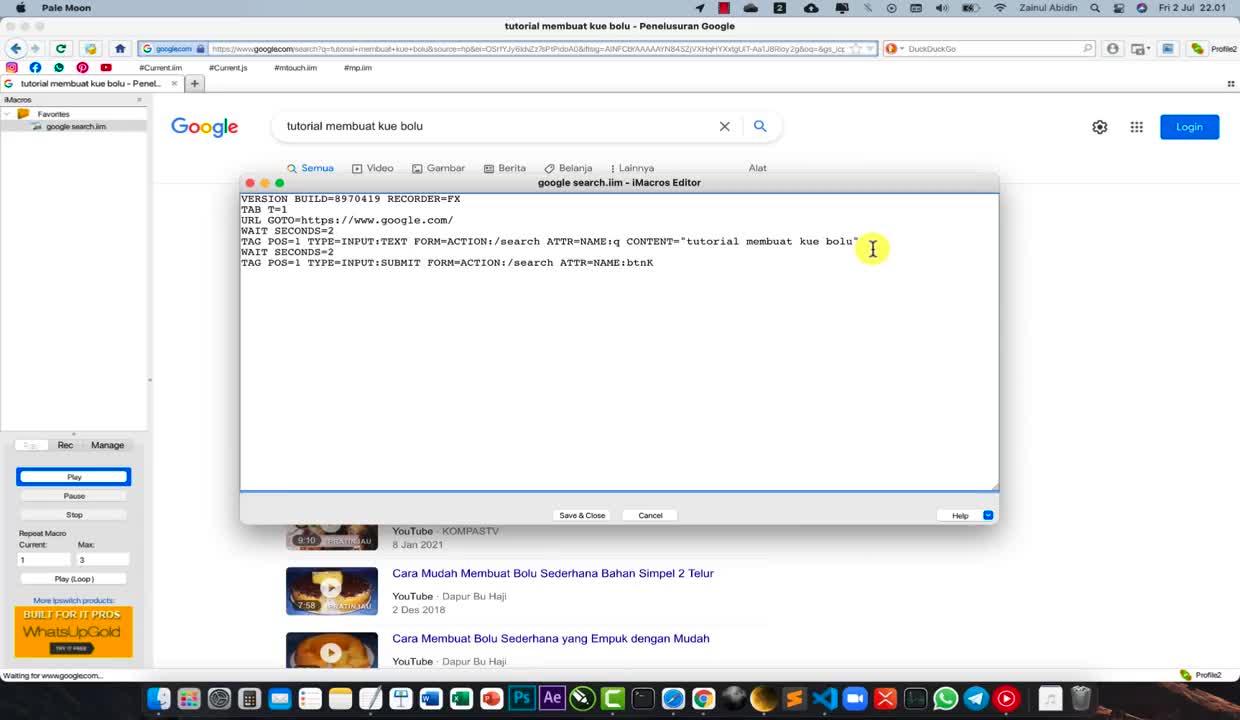Viewport: 1240px width, 720px height.
Task: Open the Facebook bookmark icon
Action: [35, 68]
